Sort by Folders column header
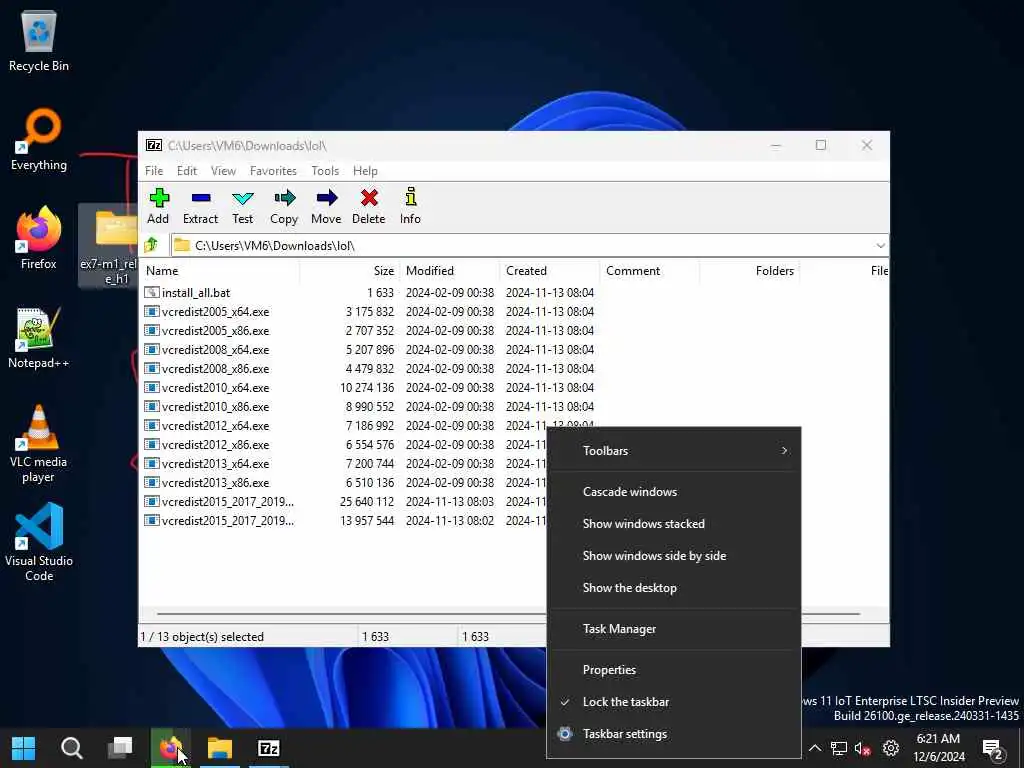Viewport: 1024px width, 768px height. [x=750, y=270]
